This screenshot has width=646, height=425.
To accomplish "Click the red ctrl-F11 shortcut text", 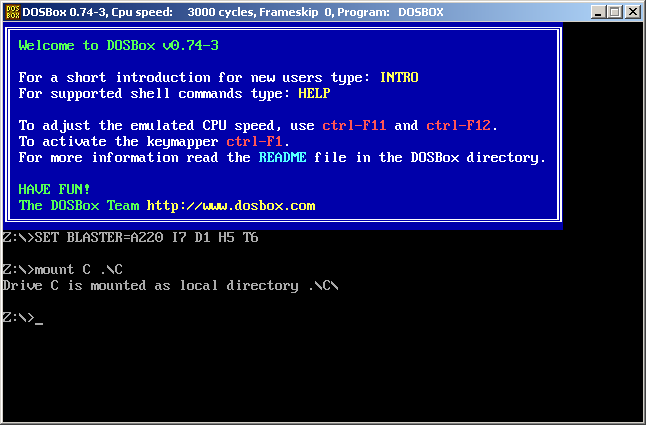I will pyautogui.click(x=354, y=125).
